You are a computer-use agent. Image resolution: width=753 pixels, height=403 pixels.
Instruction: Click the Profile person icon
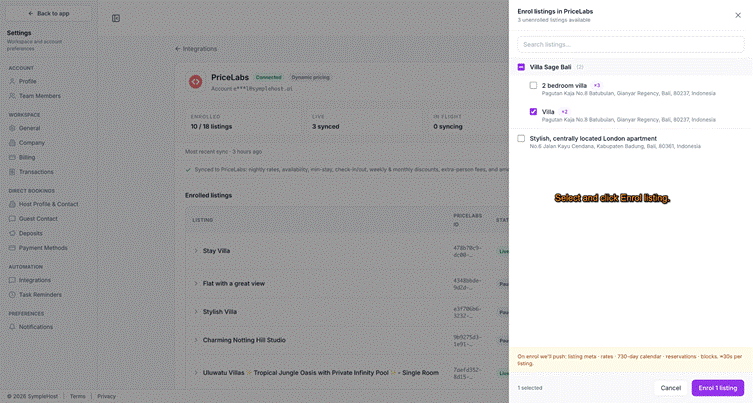tap(12, 82)
